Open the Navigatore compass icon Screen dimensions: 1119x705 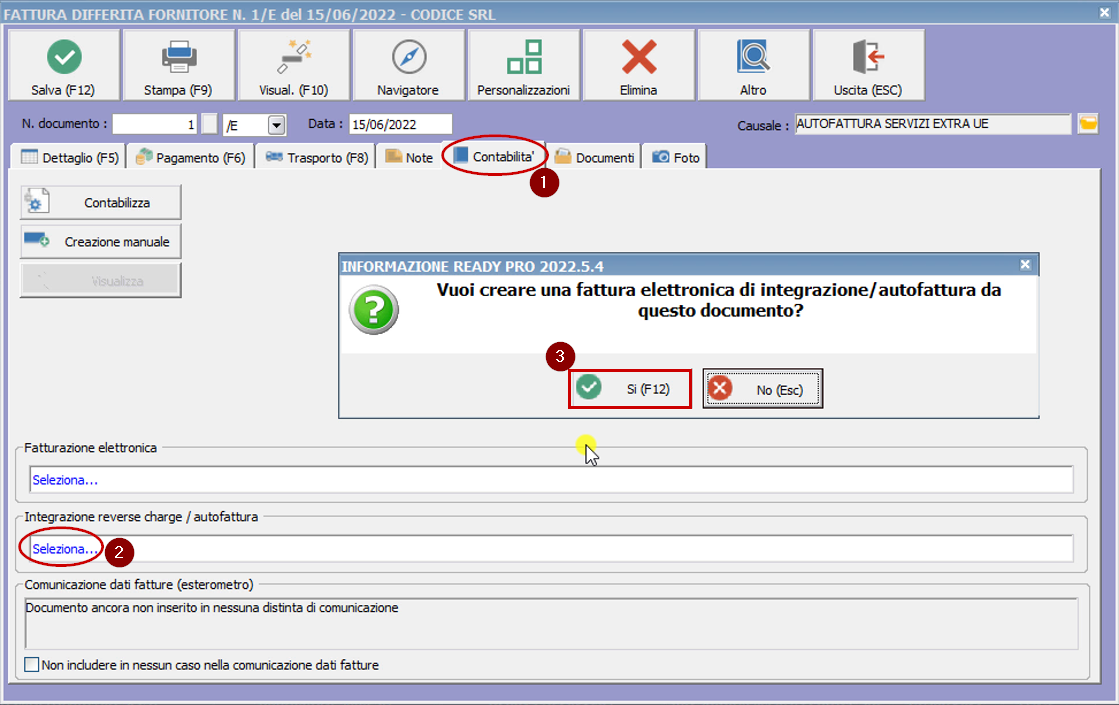408,62
